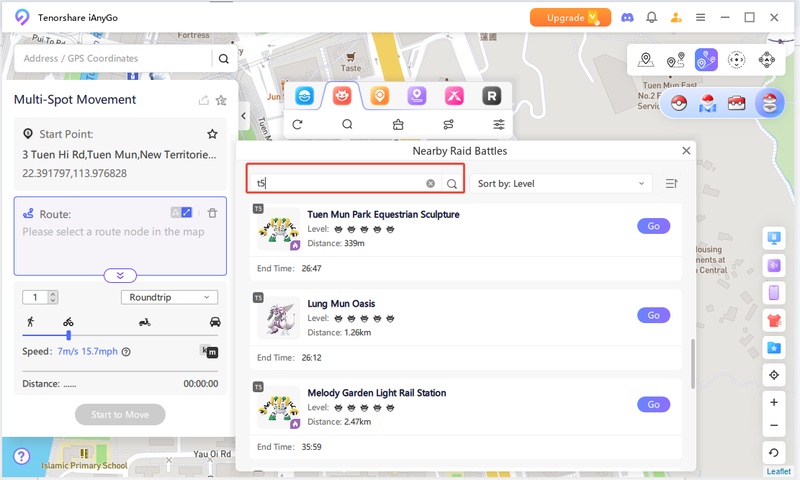
Task: Open the hamburger menu icon
Action: (701, 18)
